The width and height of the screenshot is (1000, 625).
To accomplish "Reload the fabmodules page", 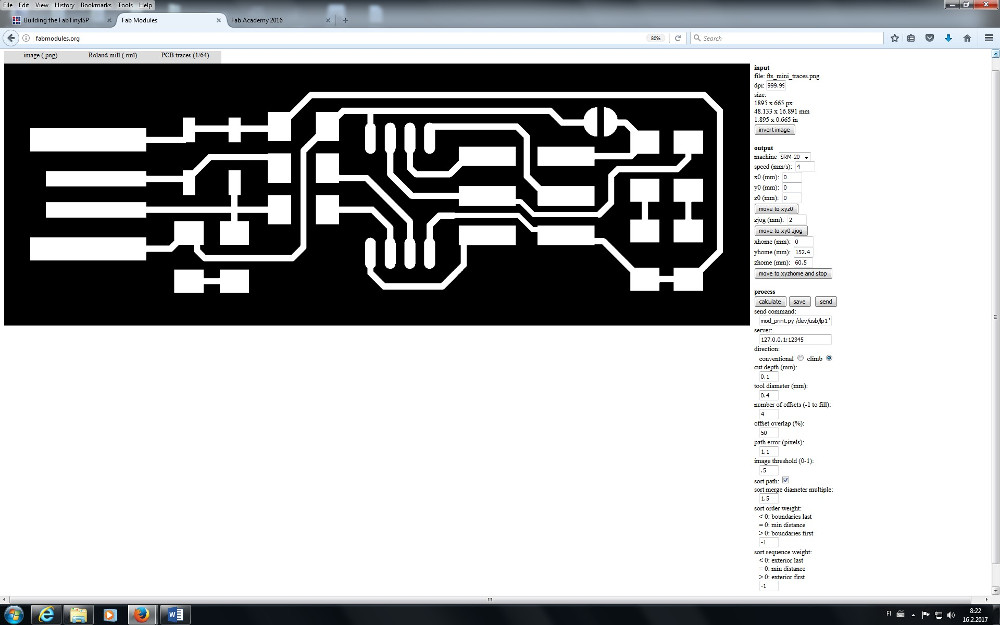I will [677, 38].
